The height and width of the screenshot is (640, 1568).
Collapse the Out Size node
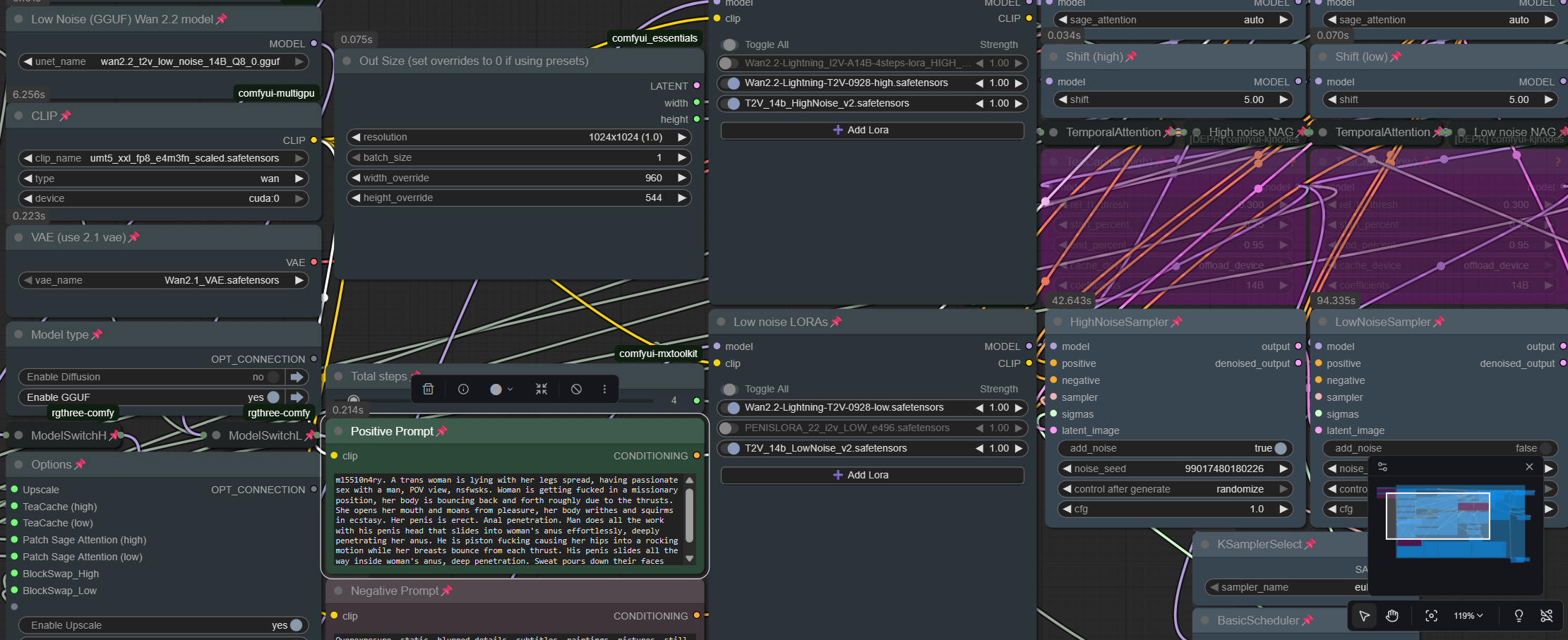[347, 61]
